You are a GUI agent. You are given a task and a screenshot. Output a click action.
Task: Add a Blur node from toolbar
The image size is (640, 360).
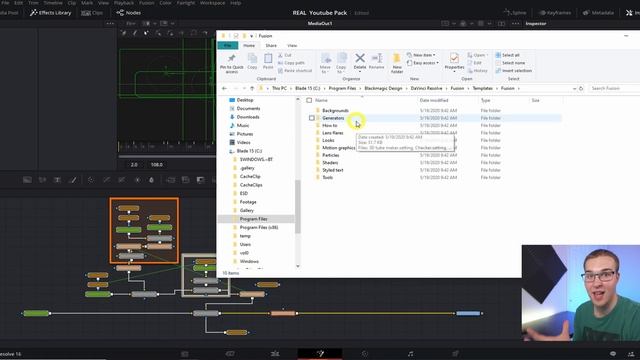click(151, 180)
